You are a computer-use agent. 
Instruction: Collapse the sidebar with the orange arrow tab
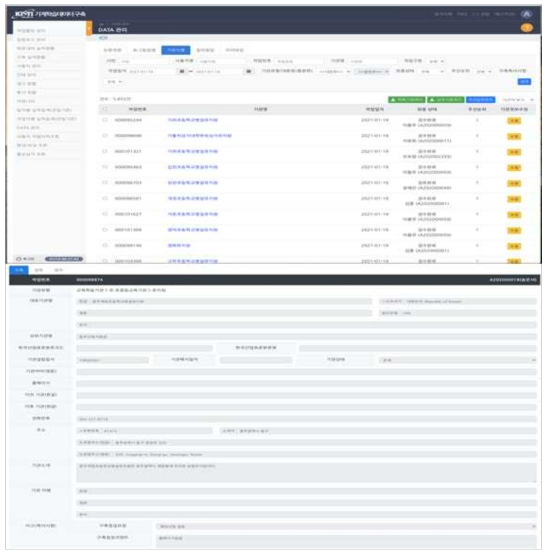89,28
